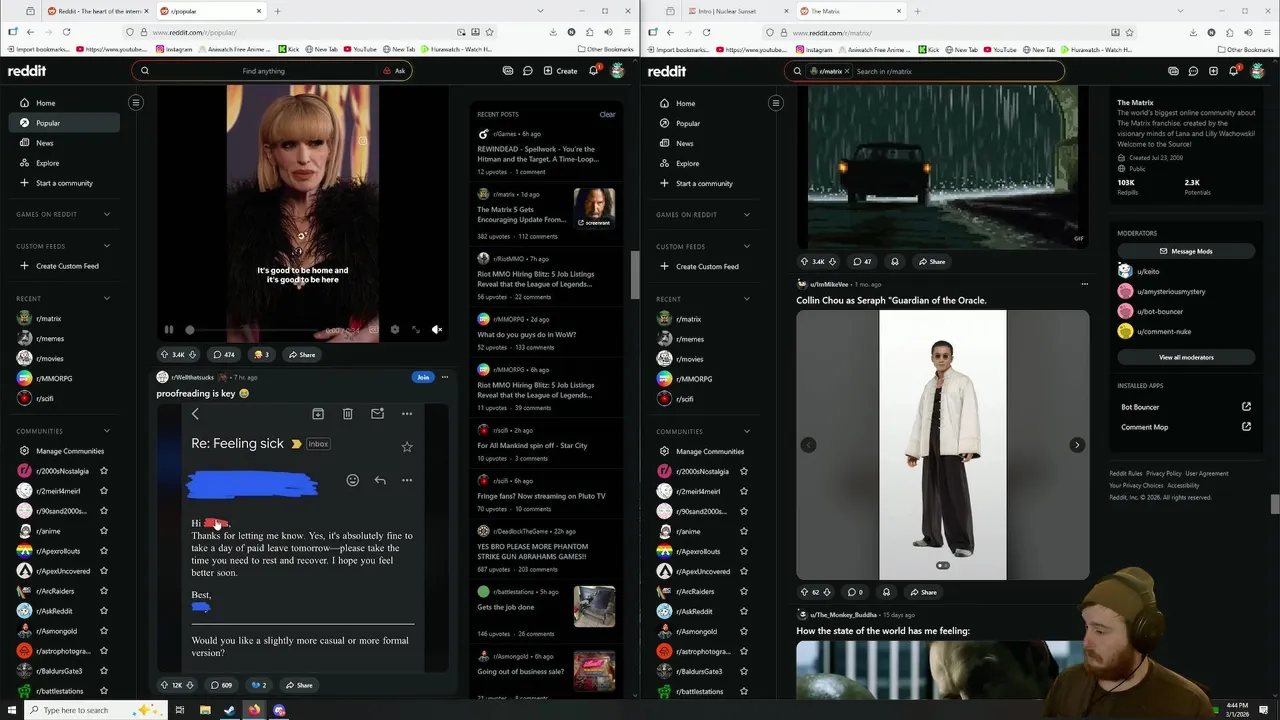Upvote the Collin Chou post with 62 votes
Image resolution: width=1280 pixels, height=720 pixels.
click(x=804, y=592)
